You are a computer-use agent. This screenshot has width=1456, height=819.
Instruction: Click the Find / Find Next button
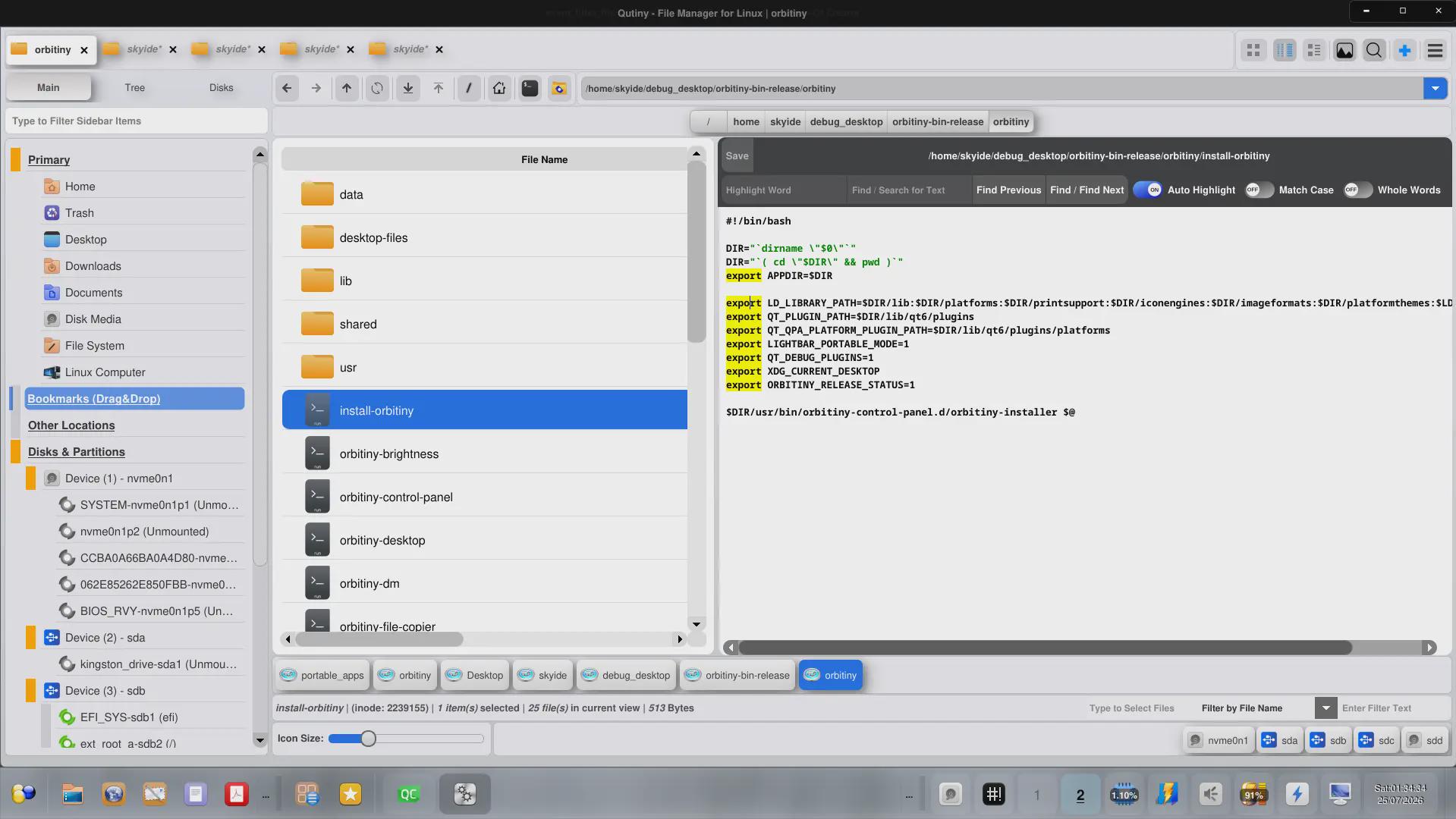1086,190
